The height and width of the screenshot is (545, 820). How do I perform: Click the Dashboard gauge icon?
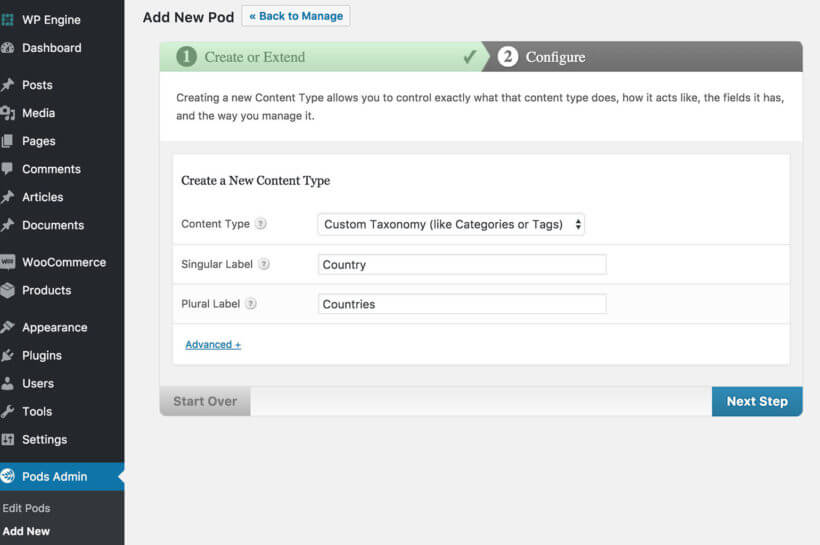(x=7, y=48)
